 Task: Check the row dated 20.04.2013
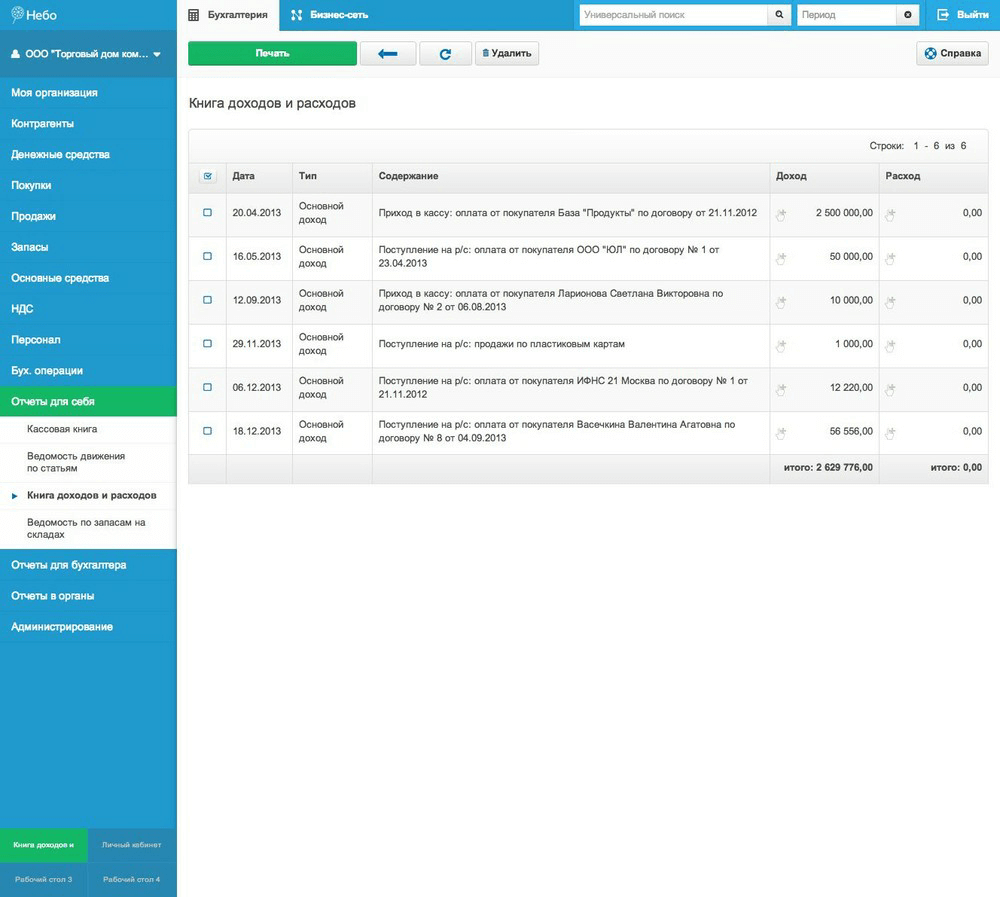click(207, 213)
